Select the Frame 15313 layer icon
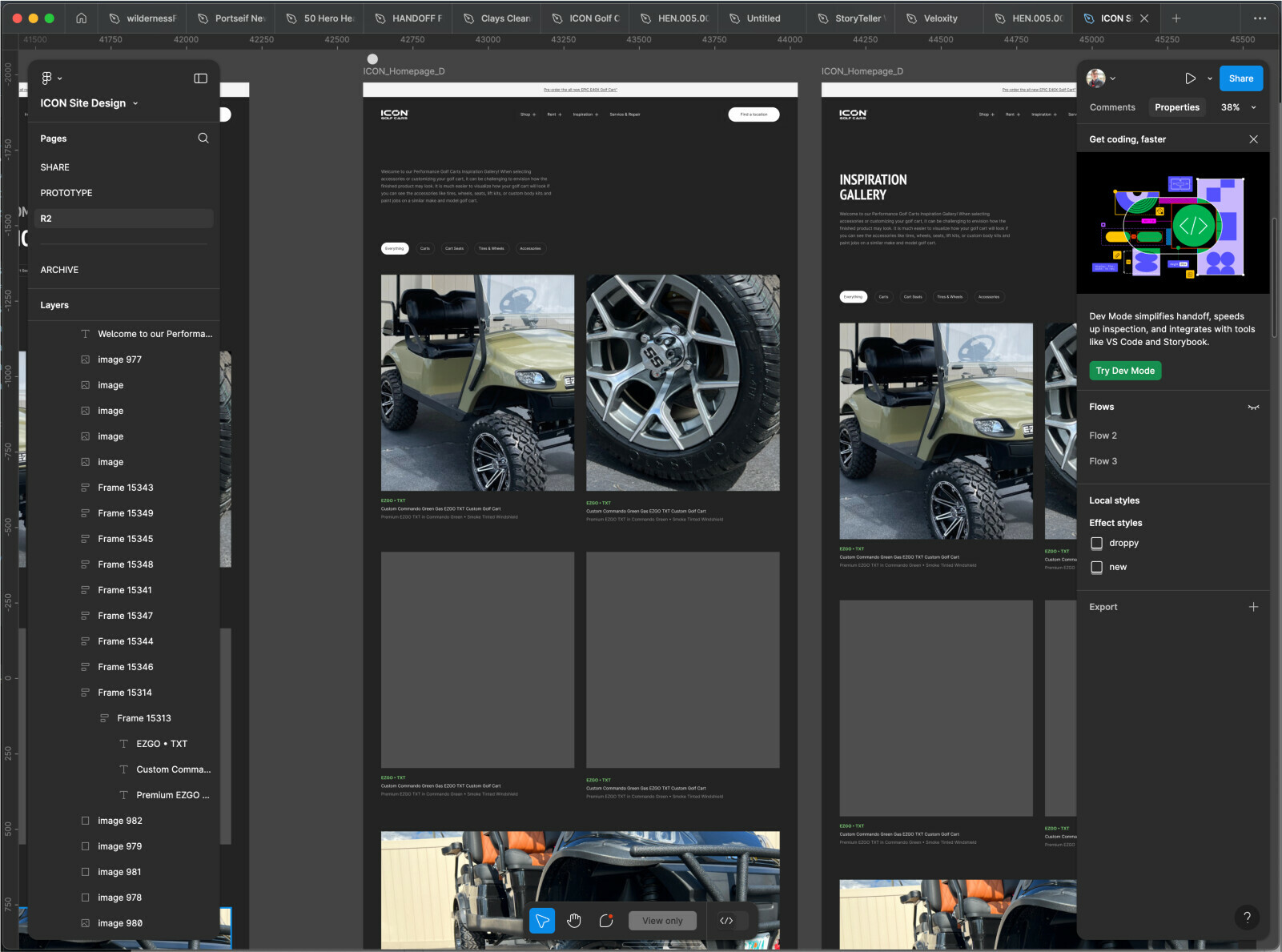Image resolution: width=1282 pixels, height=952 pixels. click(x=104, y=718)
